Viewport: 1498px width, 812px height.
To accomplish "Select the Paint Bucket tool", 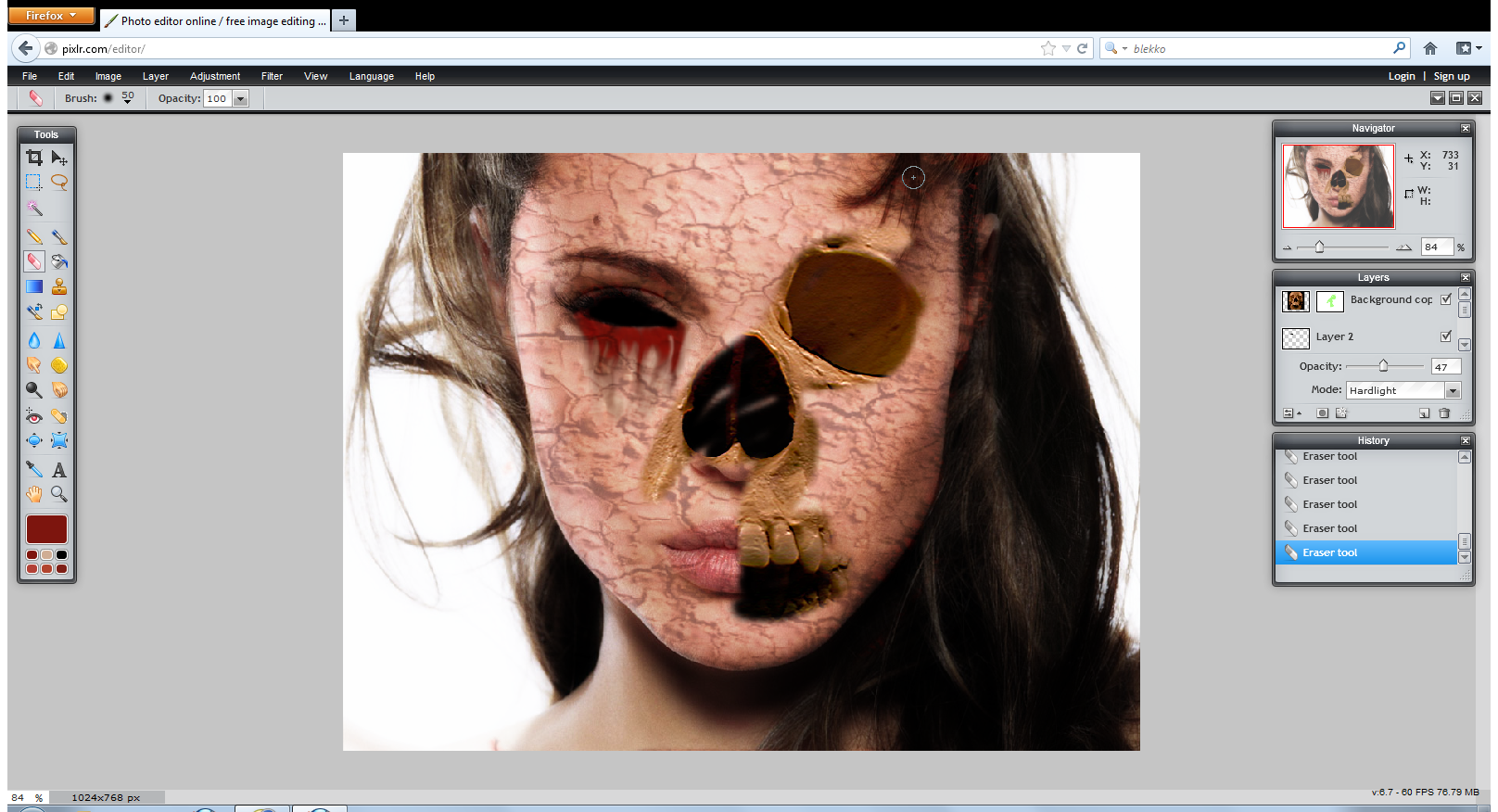I will [59, 261].
